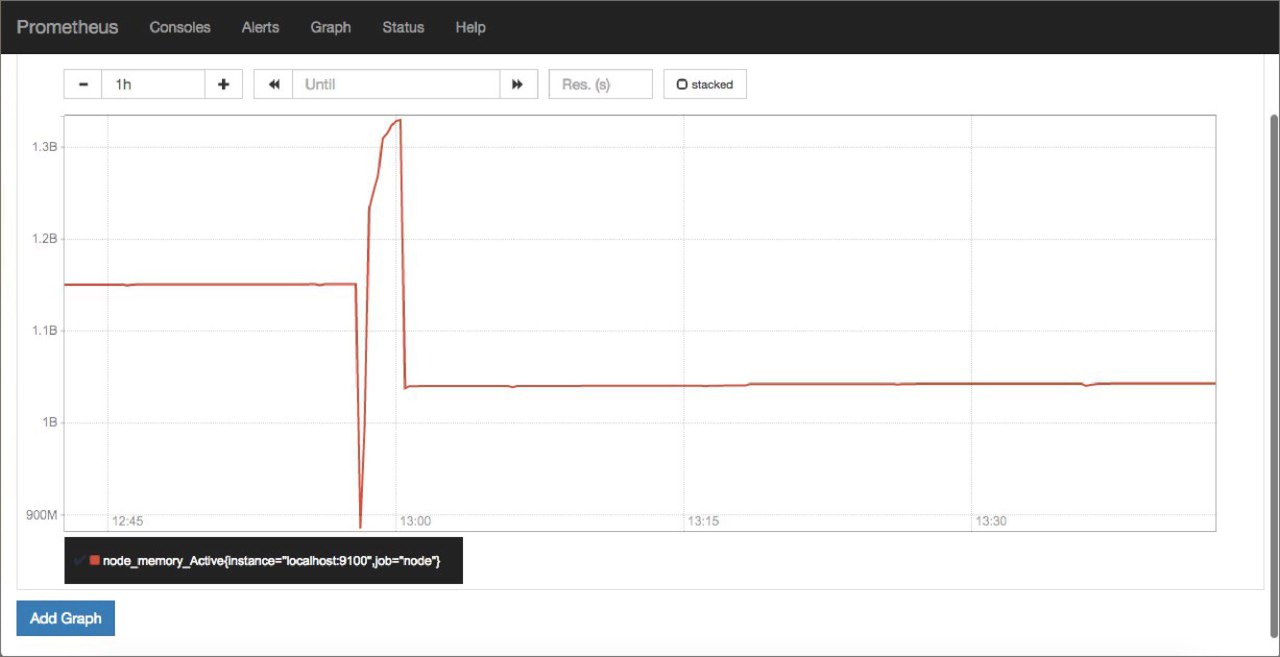Image resolution: width=1280 pixels, height=657 pixels.
Task: Open the Help page
Action: pos(470,27)
